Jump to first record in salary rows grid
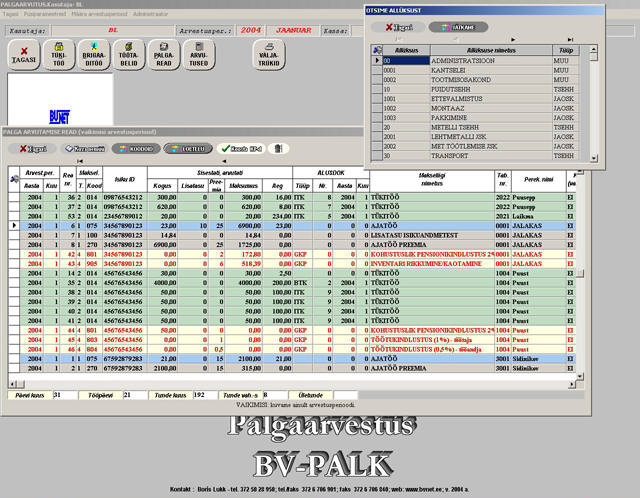Screen dimensions: 640x498 (x=80, y=161)
